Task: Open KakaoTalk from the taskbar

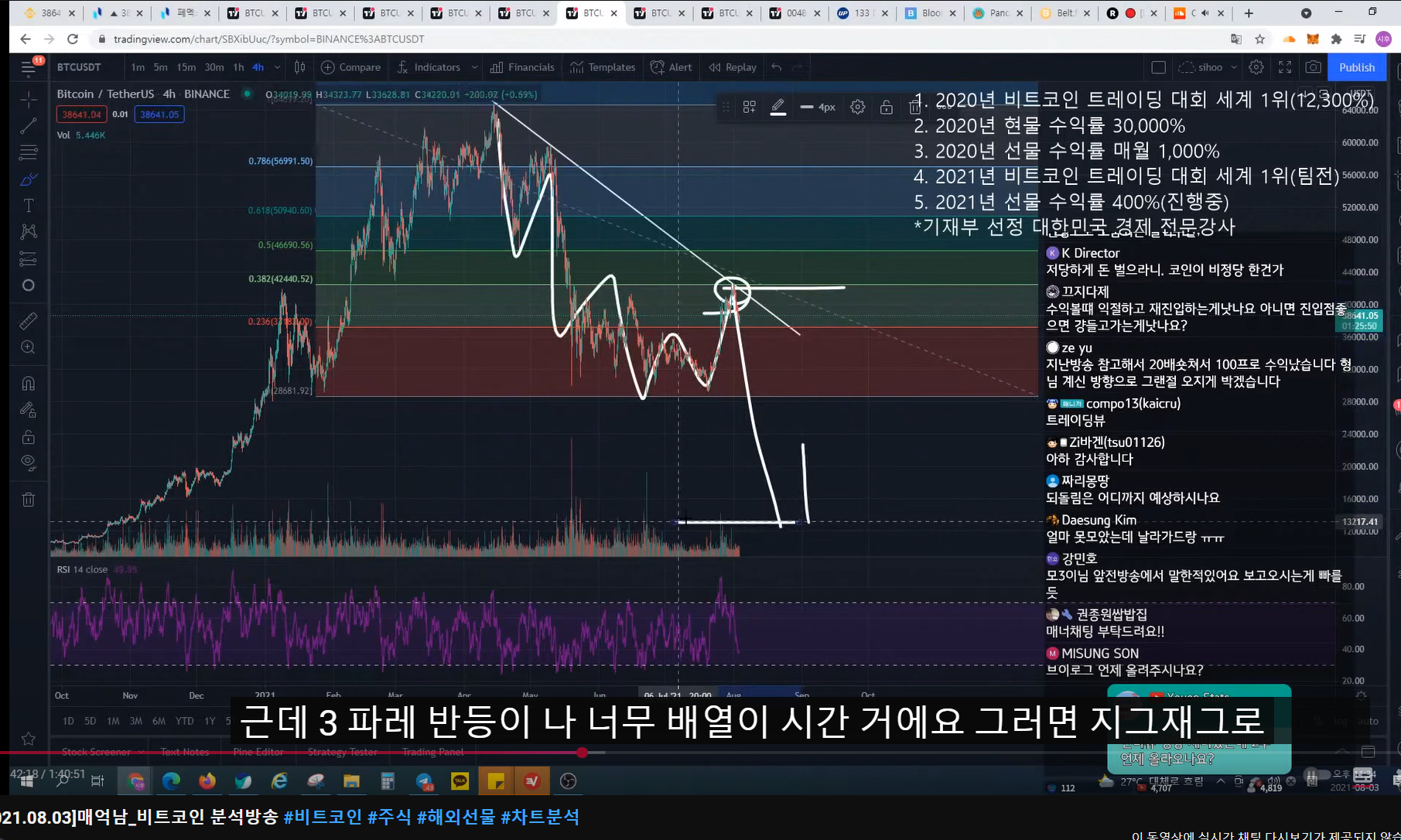Action: [460, 781]
